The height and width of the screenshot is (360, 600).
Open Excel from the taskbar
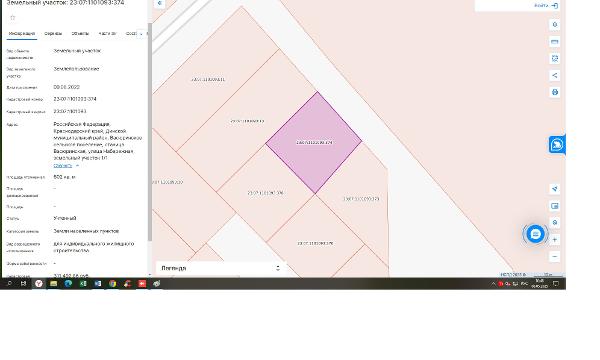[x=83, y=284]
